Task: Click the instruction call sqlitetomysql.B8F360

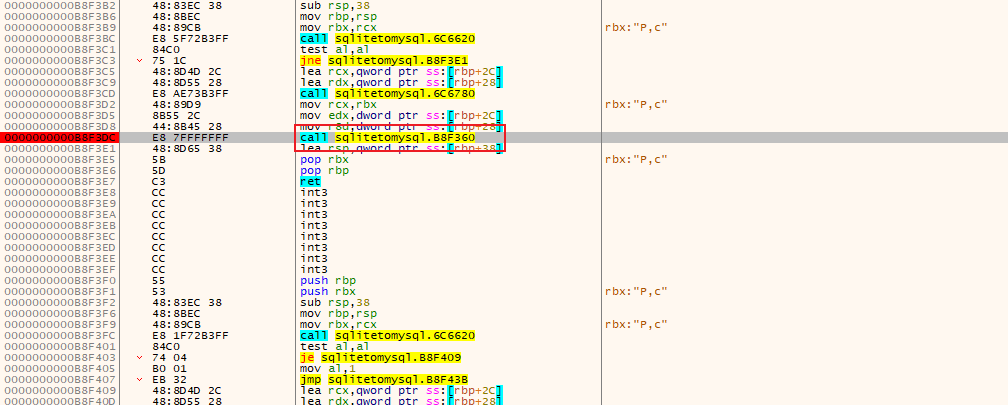Action: 388,138
